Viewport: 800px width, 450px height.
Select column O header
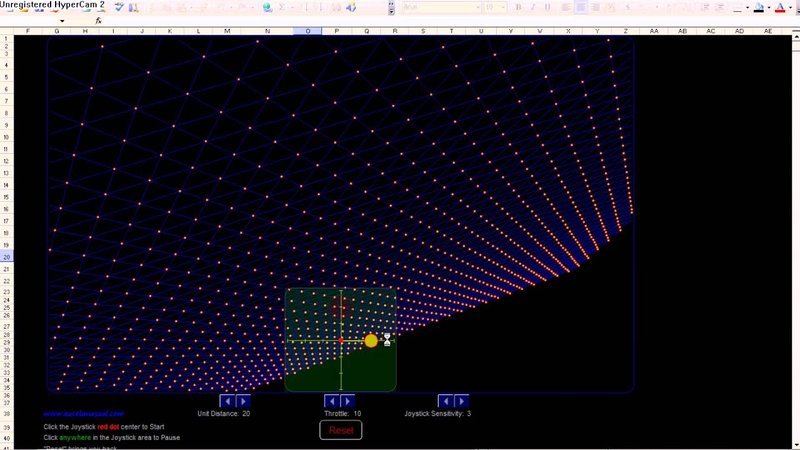(x=308, y=31)
